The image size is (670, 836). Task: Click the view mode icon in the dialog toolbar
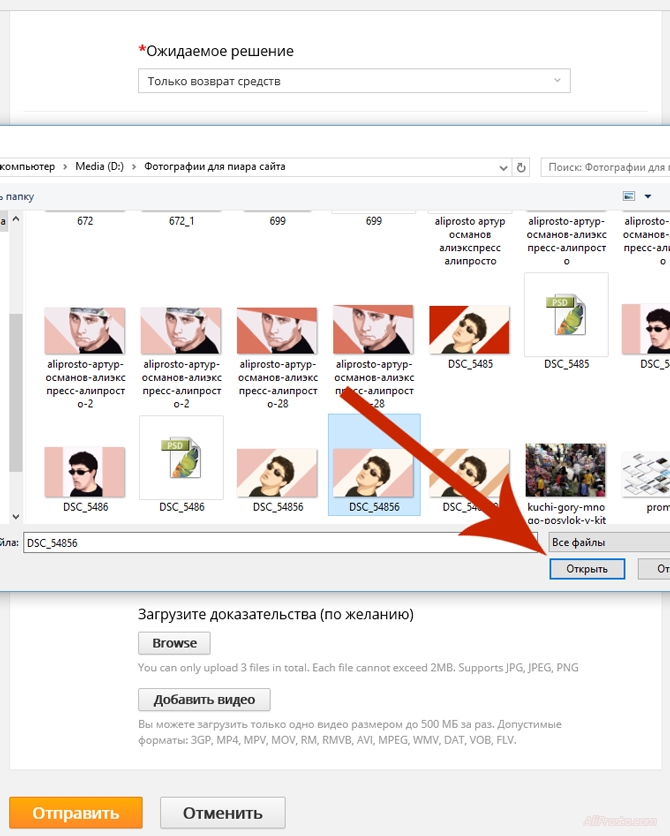click(629, 196)
